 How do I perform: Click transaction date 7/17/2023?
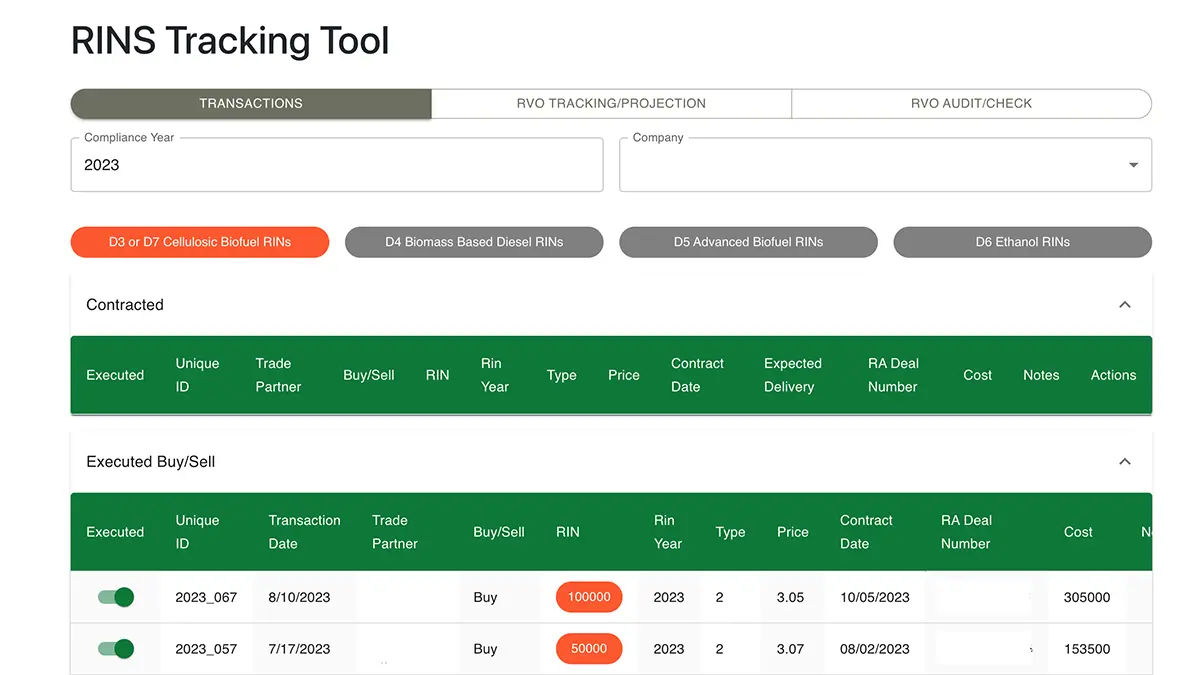point(299,649)
